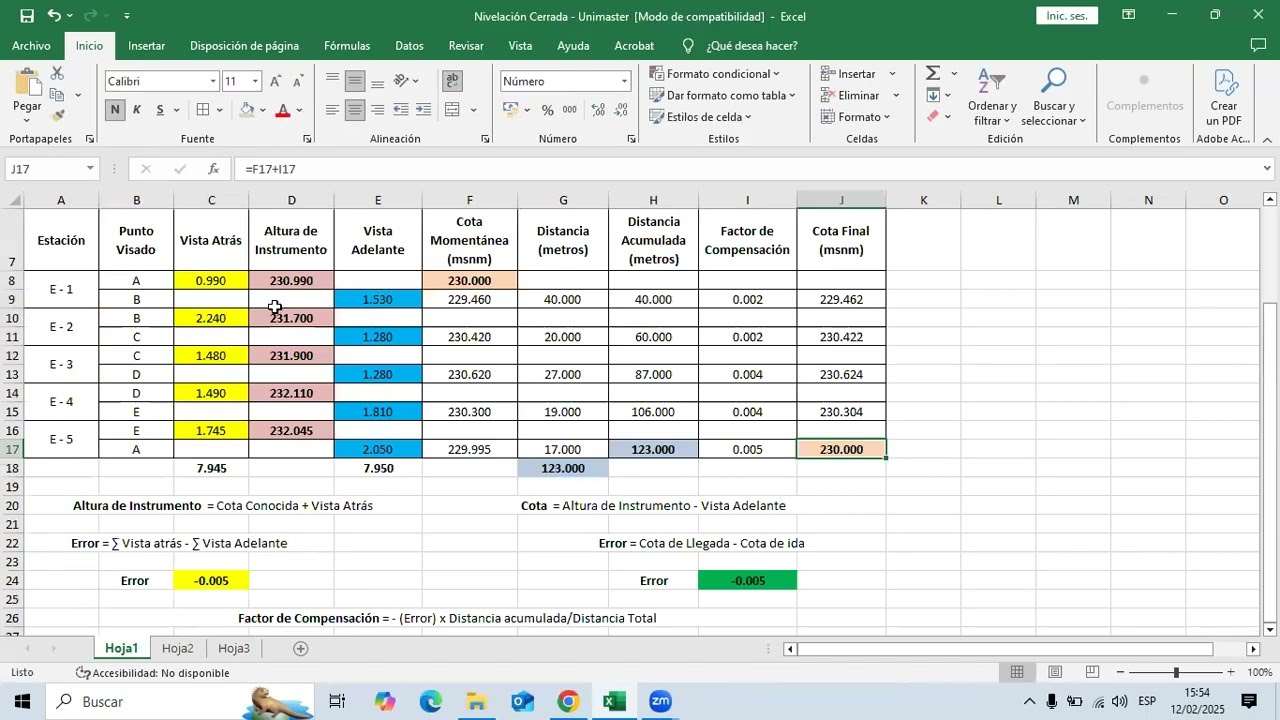The image size is (1280, 720).
Task: Switch to Page Layout view in status bar
Action: (x=1055, y=672)
